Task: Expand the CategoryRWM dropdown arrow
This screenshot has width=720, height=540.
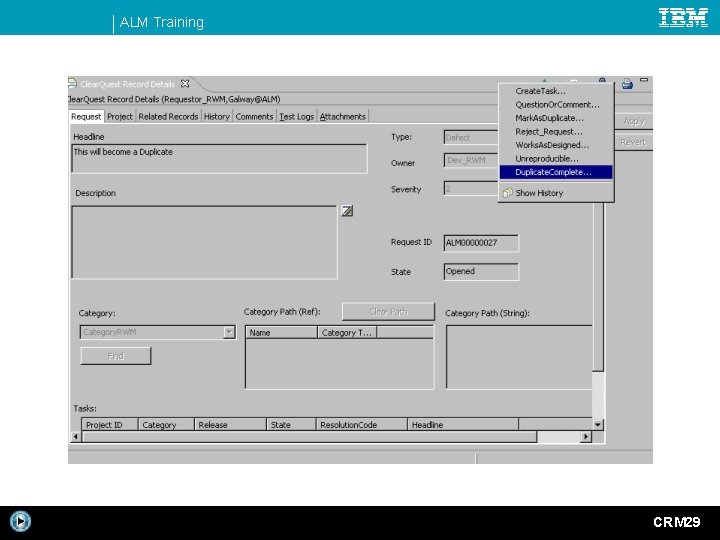Action: (x=229, y=332)
